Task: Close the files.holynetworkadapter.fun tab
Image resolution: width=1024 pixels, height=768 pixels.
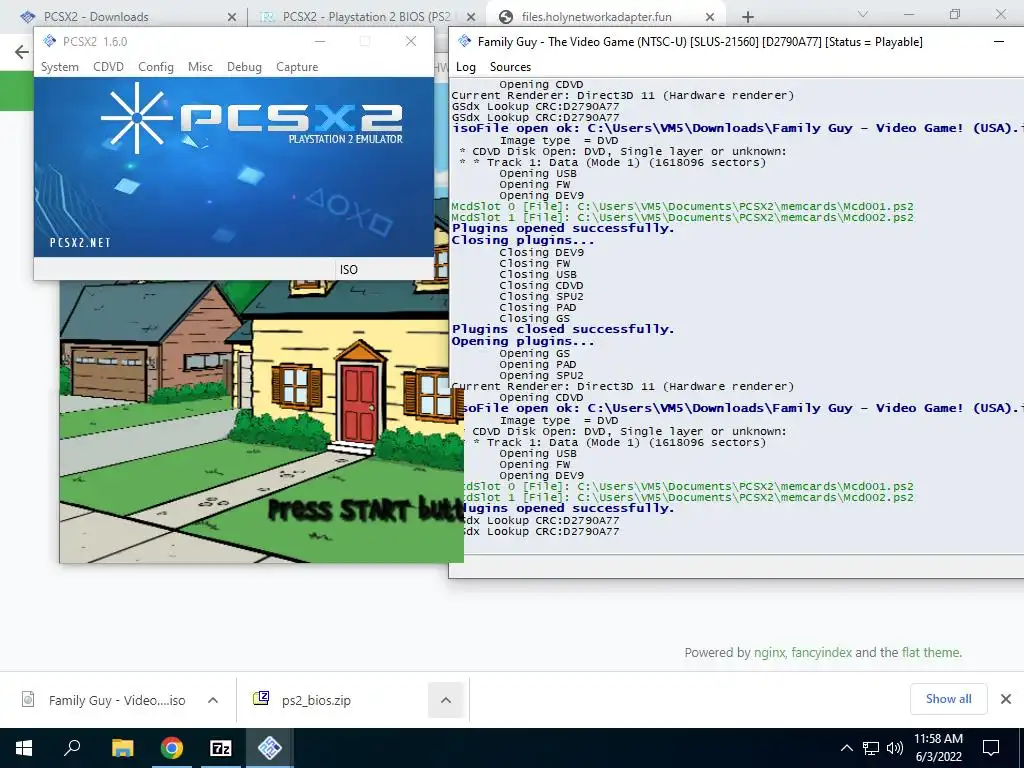Action: point(711,17)
